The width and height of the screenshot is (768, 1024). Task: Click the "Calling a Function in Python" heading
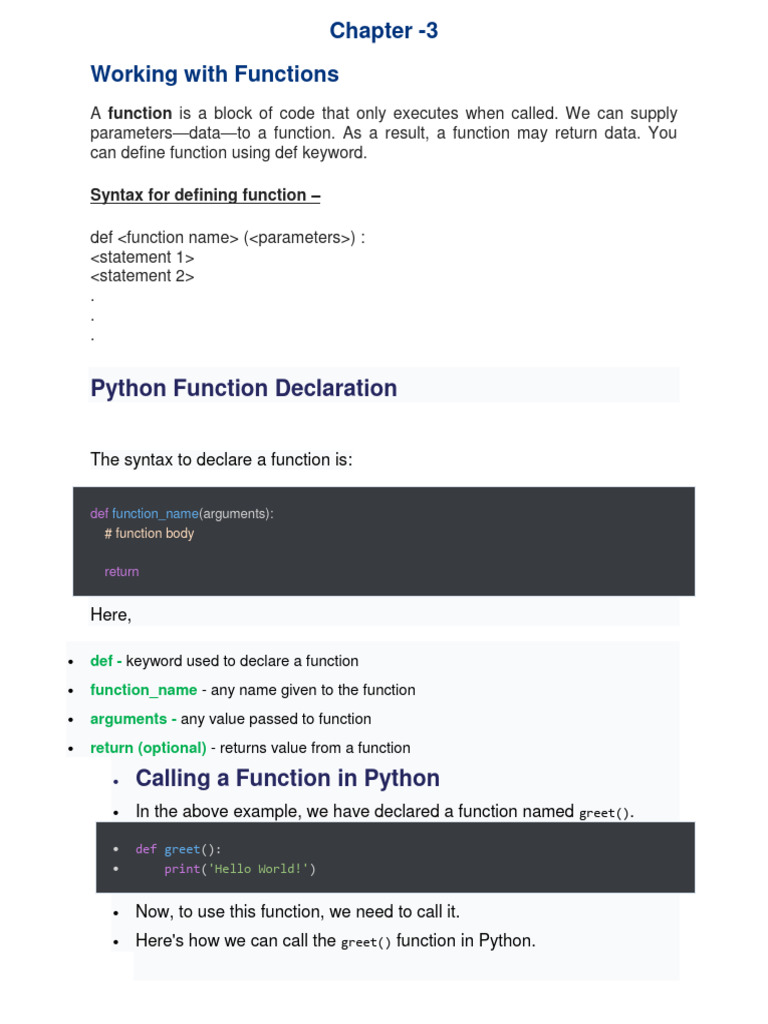[287, 778]
